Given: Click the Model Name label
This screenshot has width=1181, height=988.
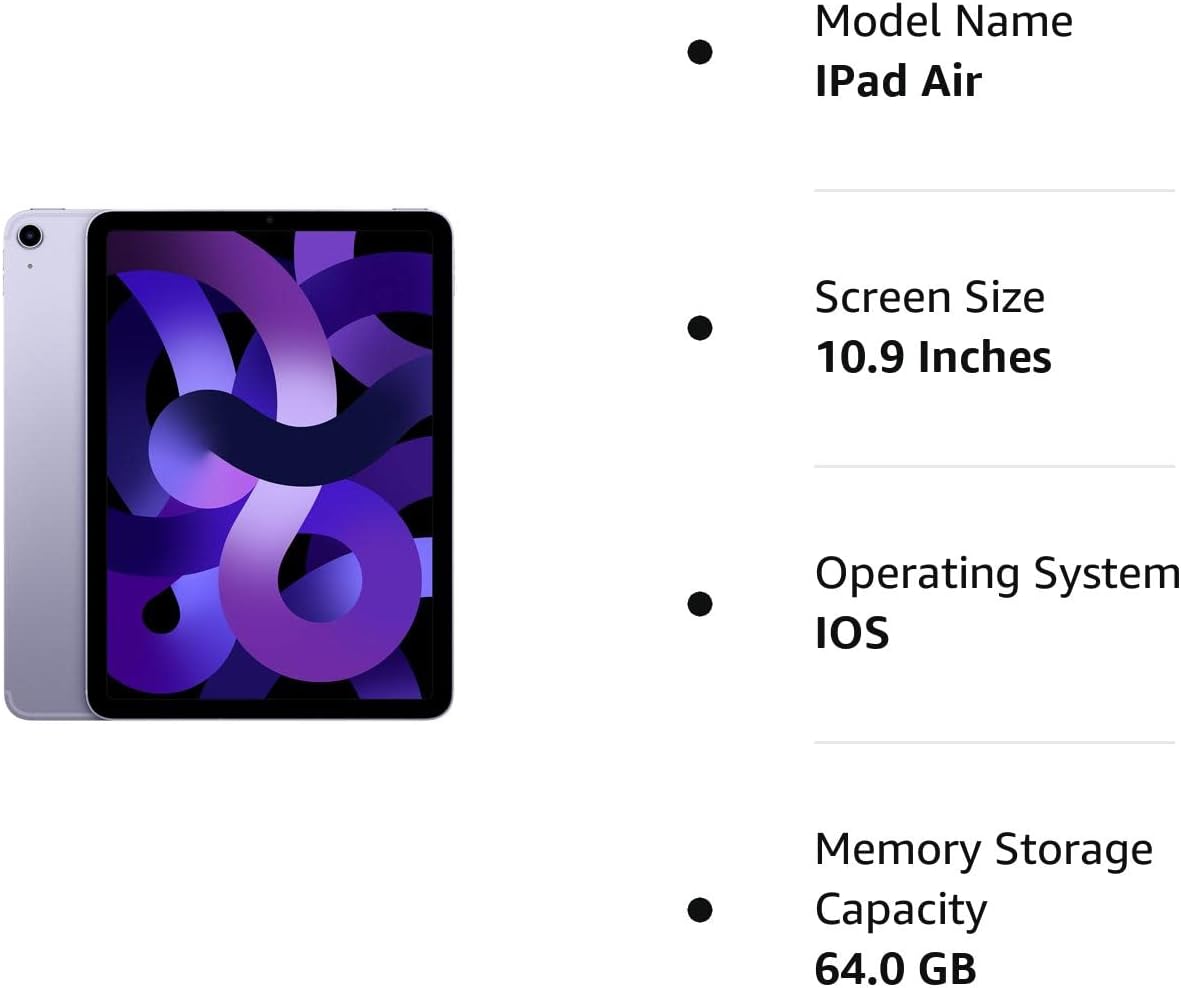Looking at the screenshot, I should click(944, 21).
